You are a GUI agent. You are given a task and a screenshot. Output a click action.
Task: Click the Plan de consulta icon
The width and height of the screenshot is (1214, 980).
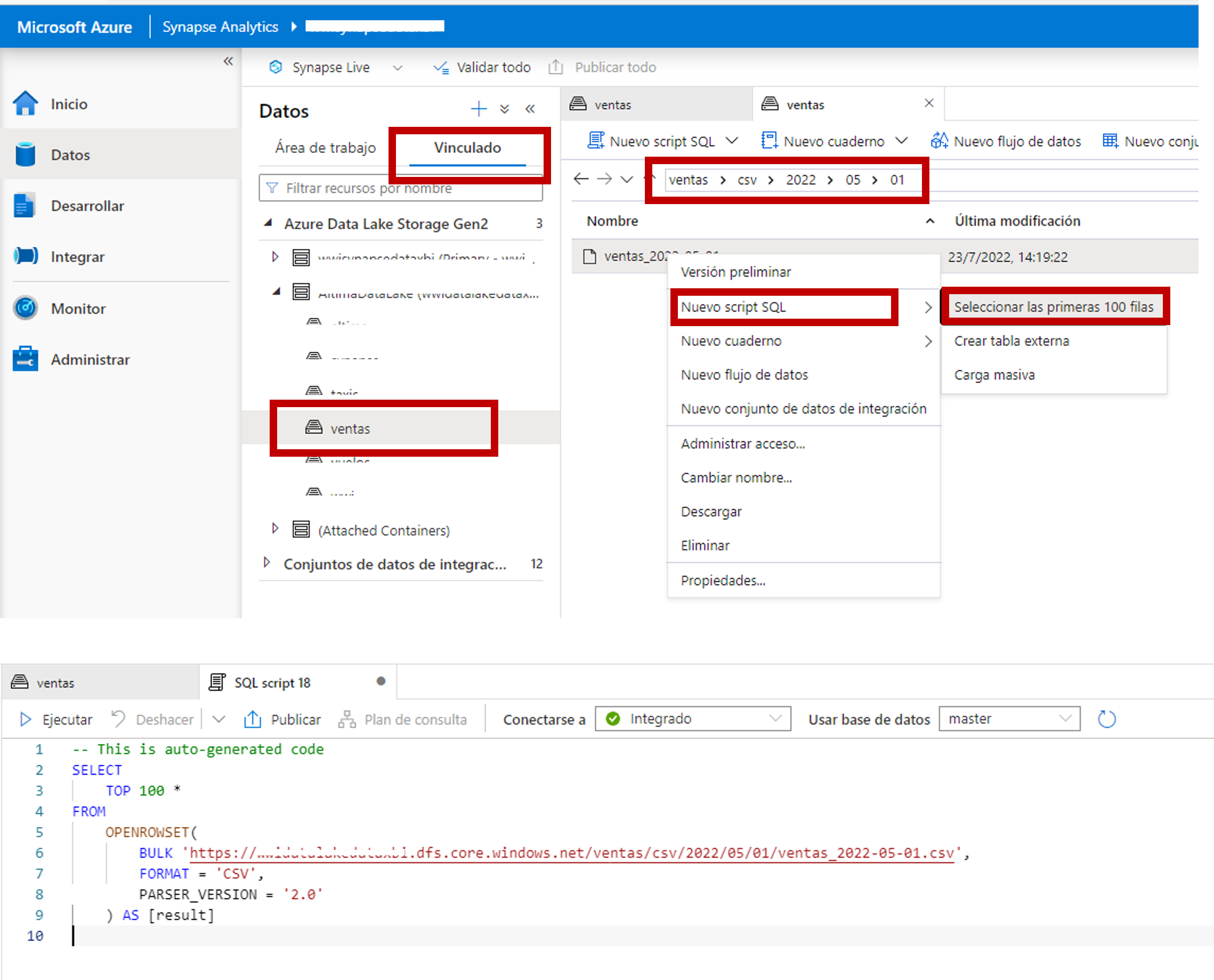click(x=346, y=719)
